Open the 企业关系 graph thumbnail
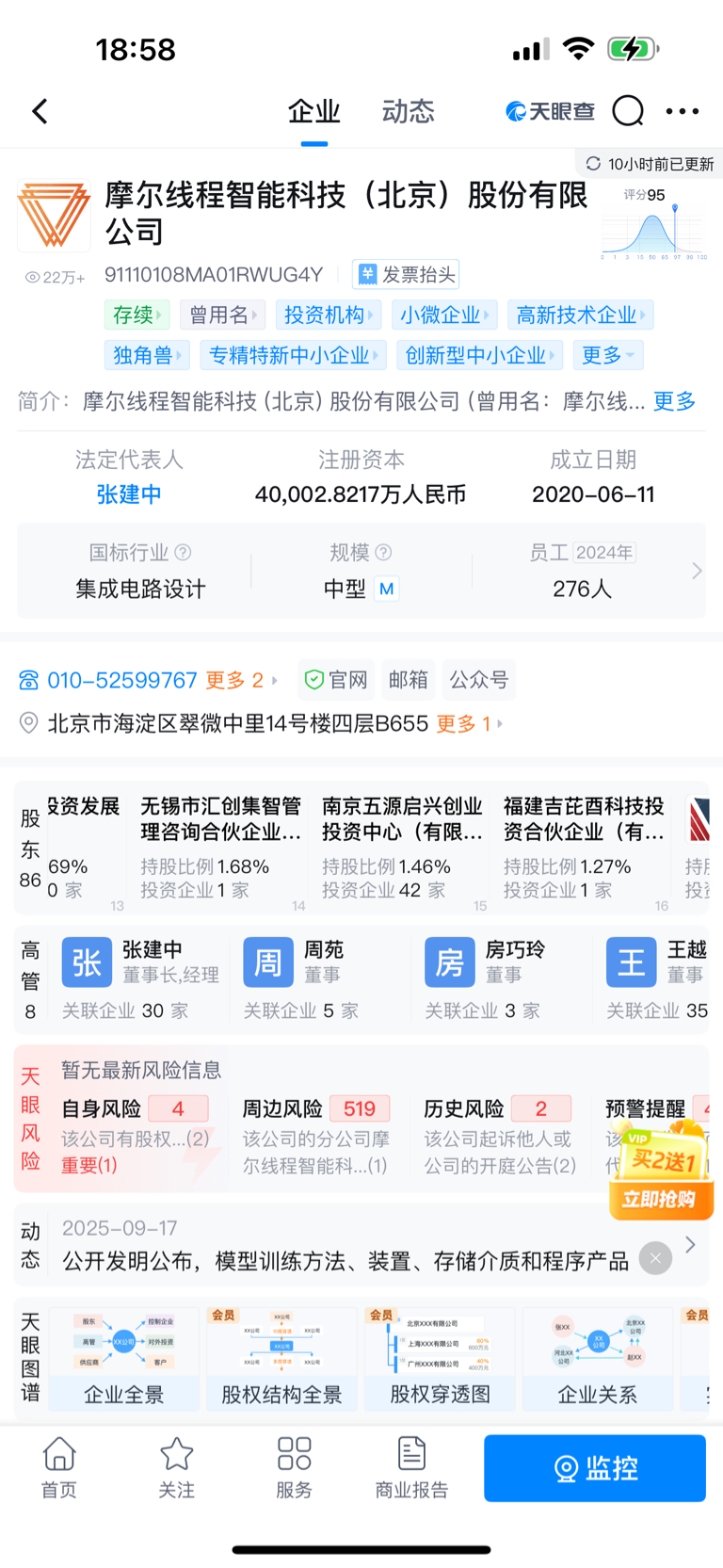The image size is (723, 1568). pyautogui.click(x=598, y=1358)
